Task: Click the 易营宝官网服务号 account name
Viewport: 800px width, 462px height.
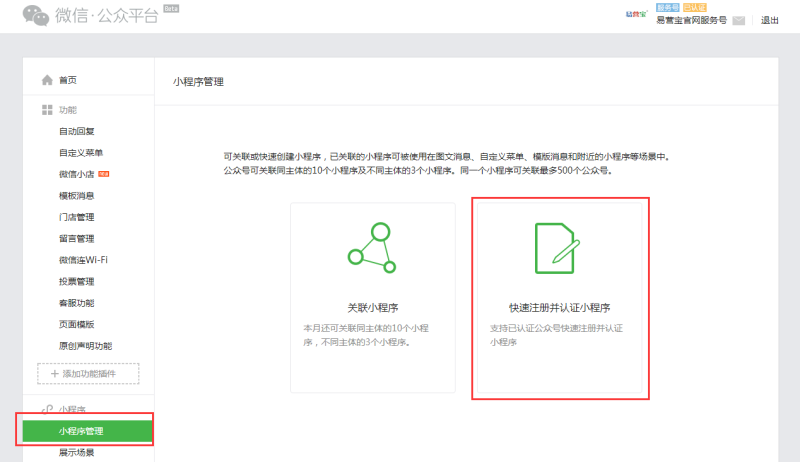Action: (691, 20)
